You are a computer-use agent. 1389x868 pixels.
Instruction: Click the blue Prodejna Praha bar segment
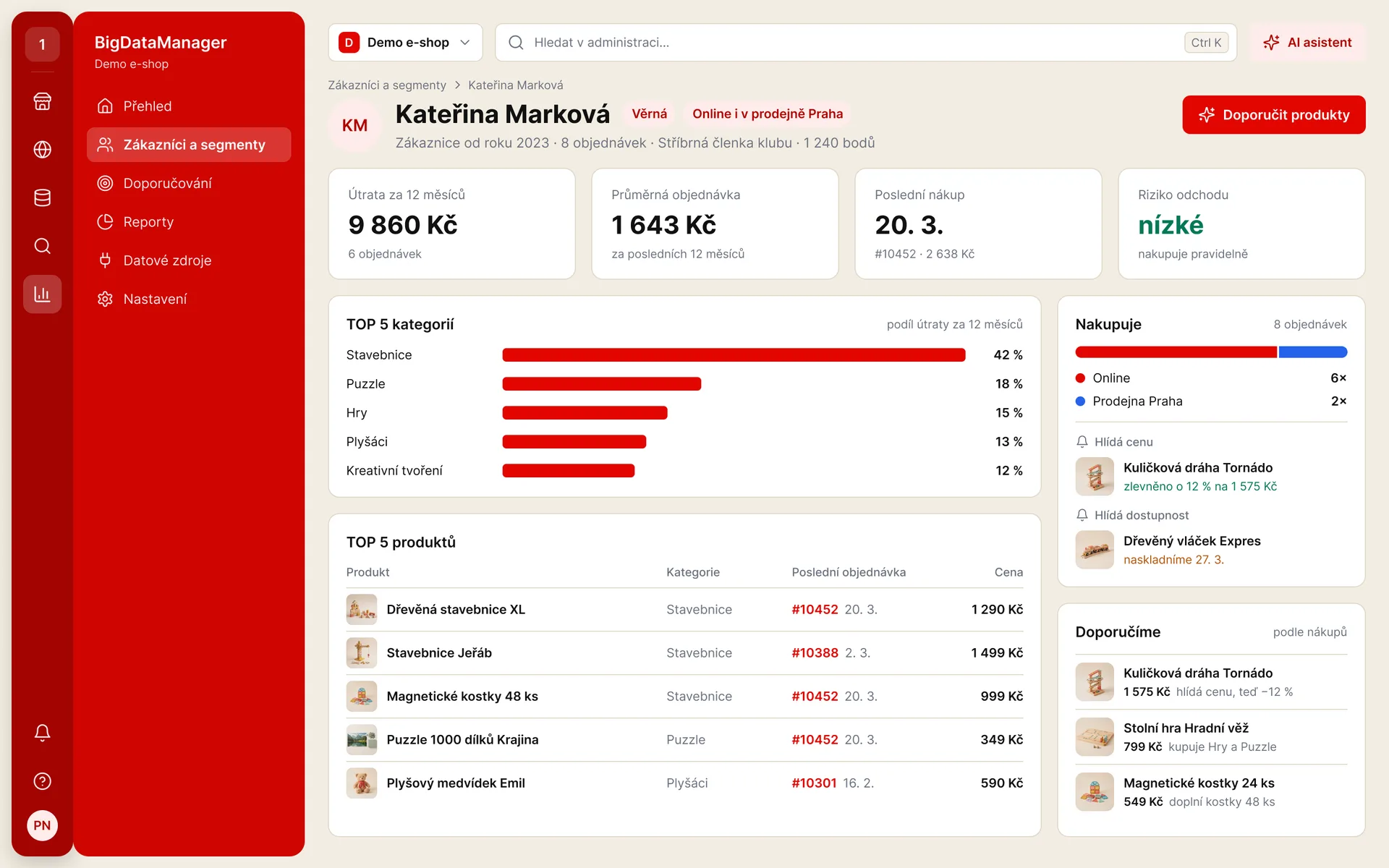tap(1312, 352)
